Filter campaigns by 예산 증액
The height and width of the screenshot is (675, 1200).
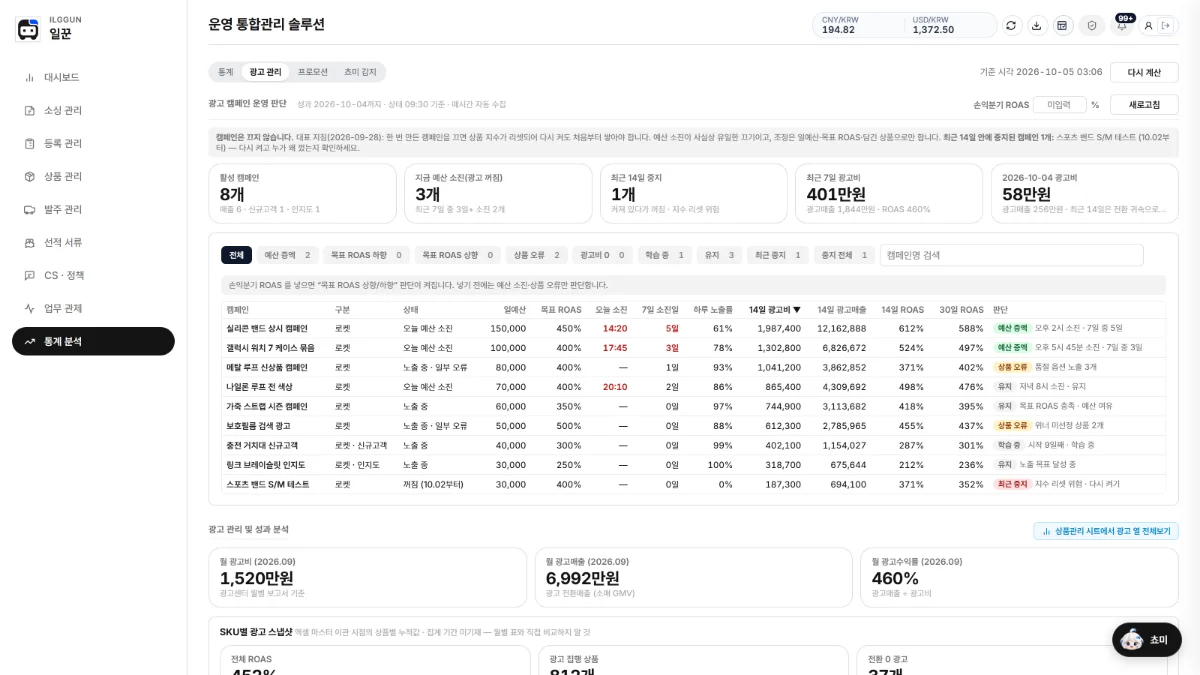(x=288, y=255)
